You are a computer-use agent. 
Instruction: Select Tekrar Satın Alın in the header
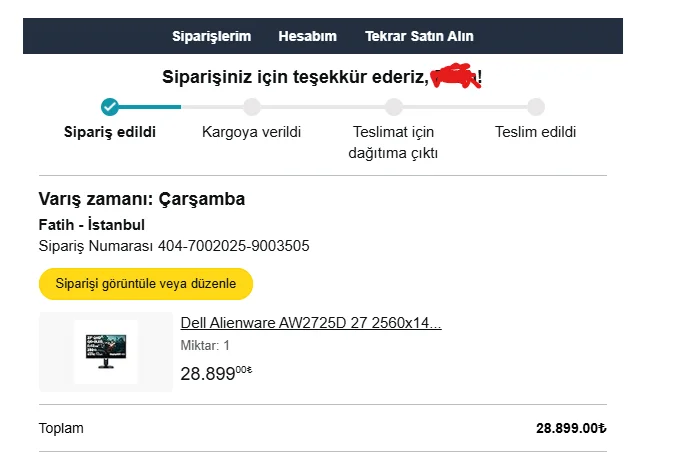(x=419, y=36)
